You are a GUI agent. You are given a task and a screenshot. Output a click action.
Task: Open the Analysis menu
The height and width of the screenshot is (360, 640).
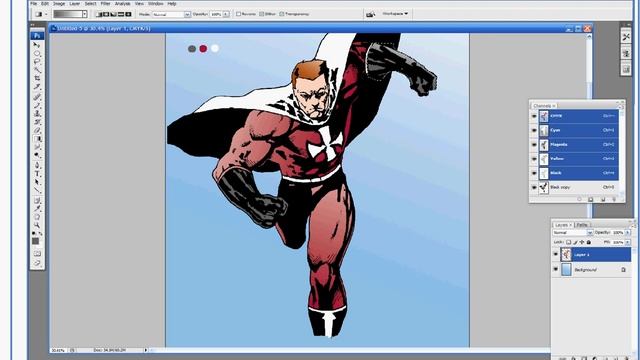pos(122,4)
